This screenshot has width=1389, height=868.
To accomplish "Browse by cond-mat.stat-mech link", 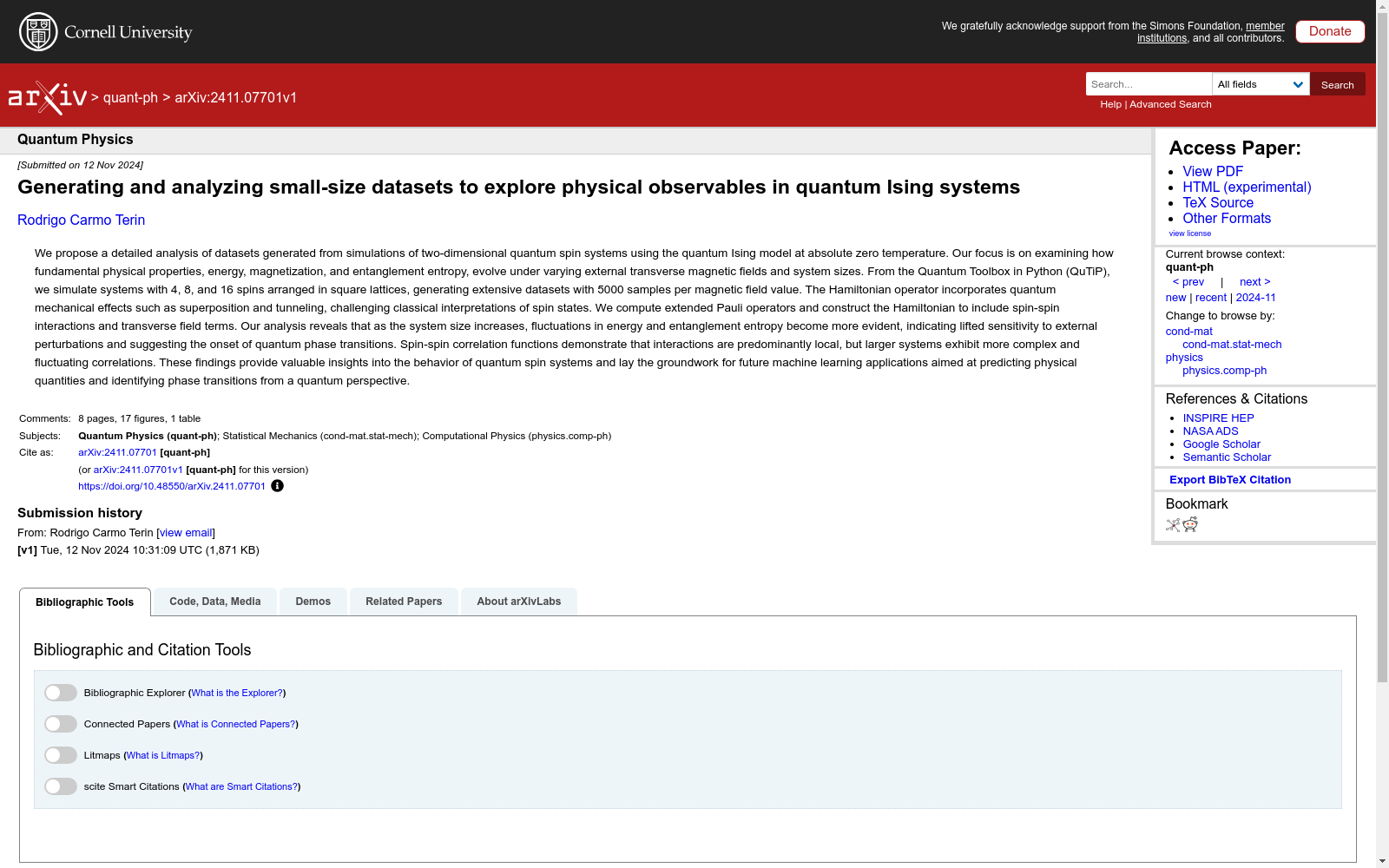I will click(1232, 345).
